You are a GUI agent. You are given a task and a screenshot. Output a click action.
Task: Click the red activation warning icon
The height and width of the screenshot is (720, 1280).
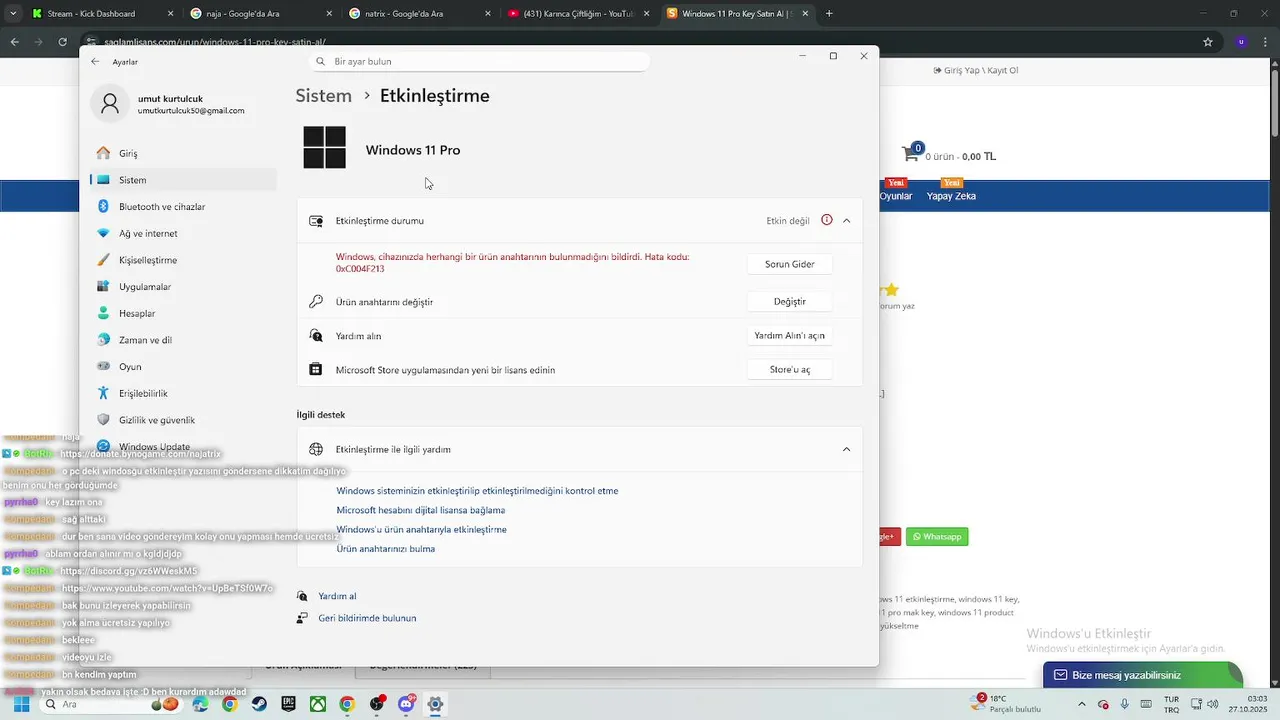[x=826, y=220]
